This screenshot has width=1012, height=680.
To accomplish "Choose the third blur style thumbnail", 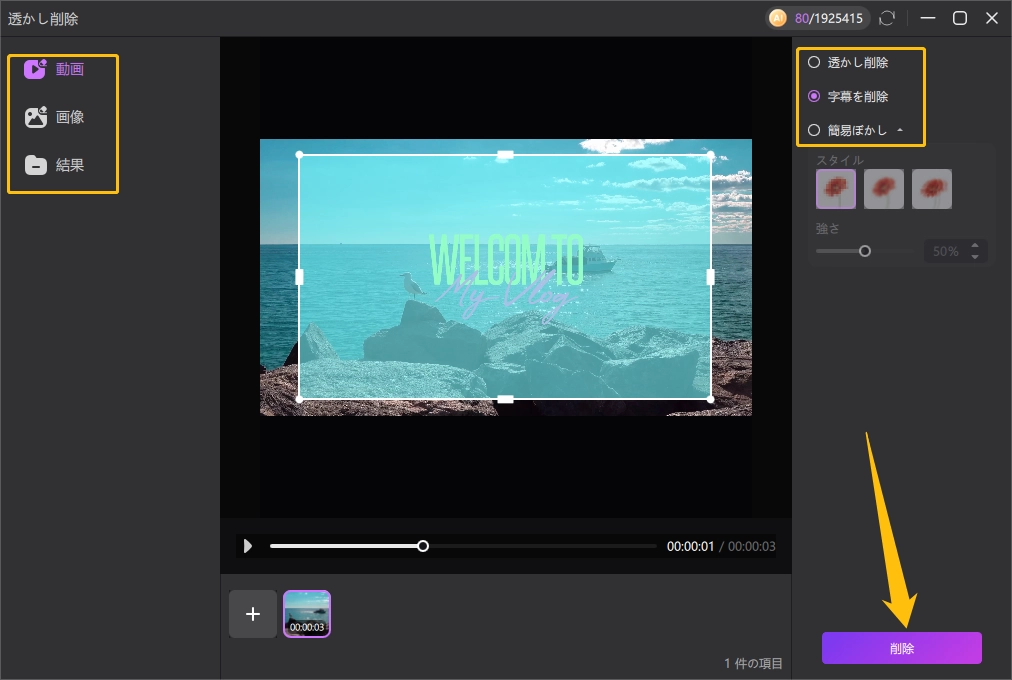I will [931, 189].
